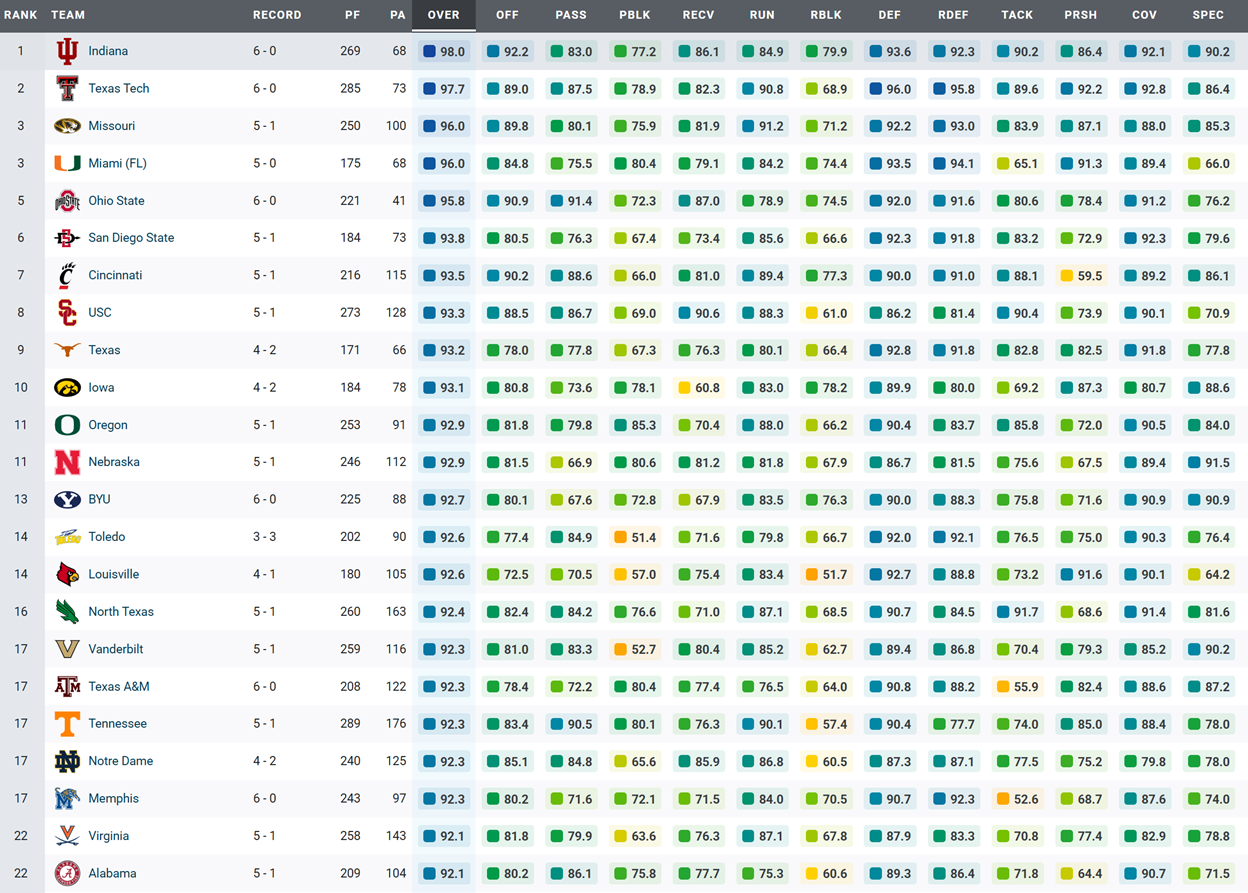Open the Vanderbilt team page link
This screenshot has width=1248, height=893.
pyautogui.click(x=115, y=649)
